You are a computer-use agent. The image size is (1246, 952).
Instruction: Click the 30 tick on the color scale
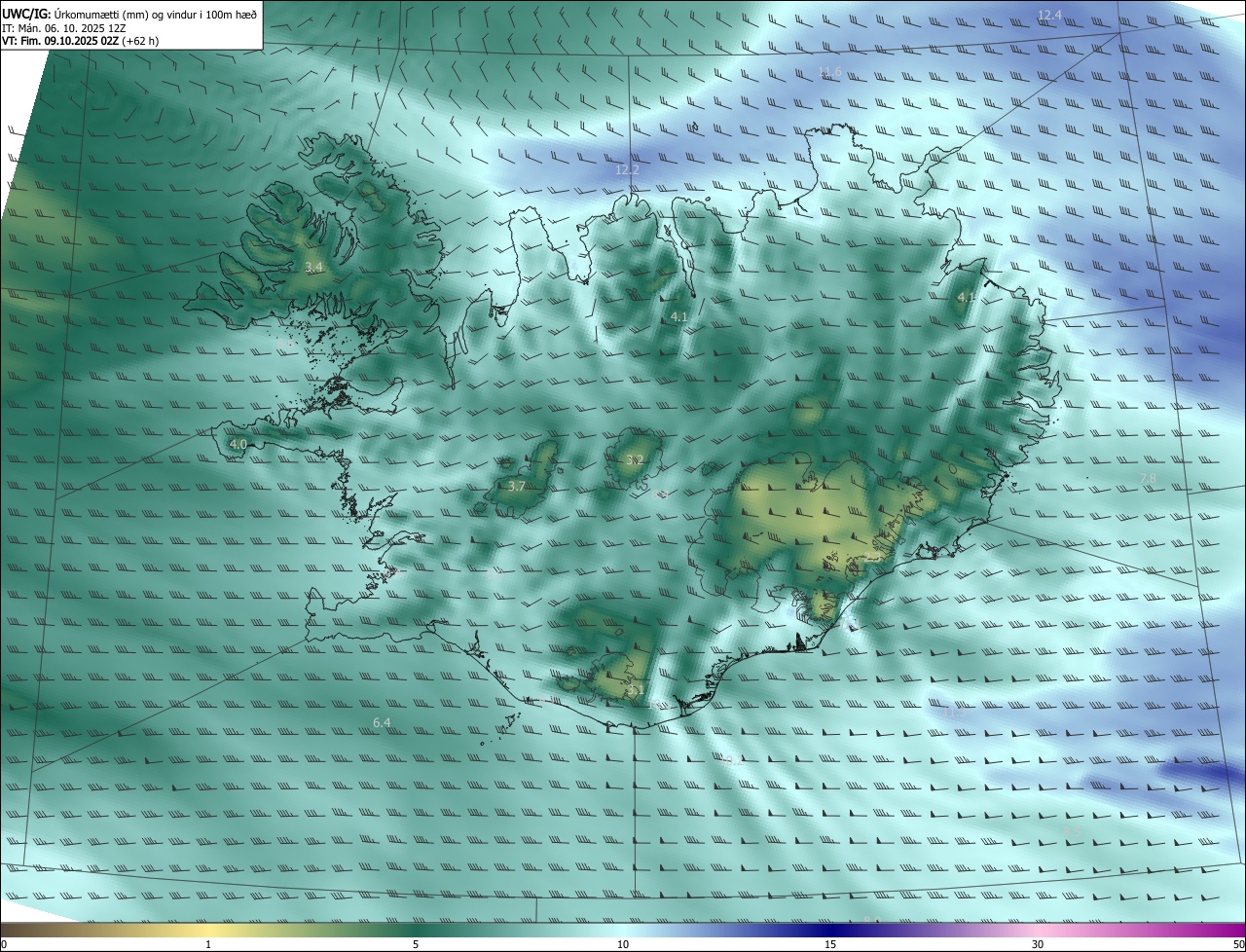click(x=1038, y=944)
